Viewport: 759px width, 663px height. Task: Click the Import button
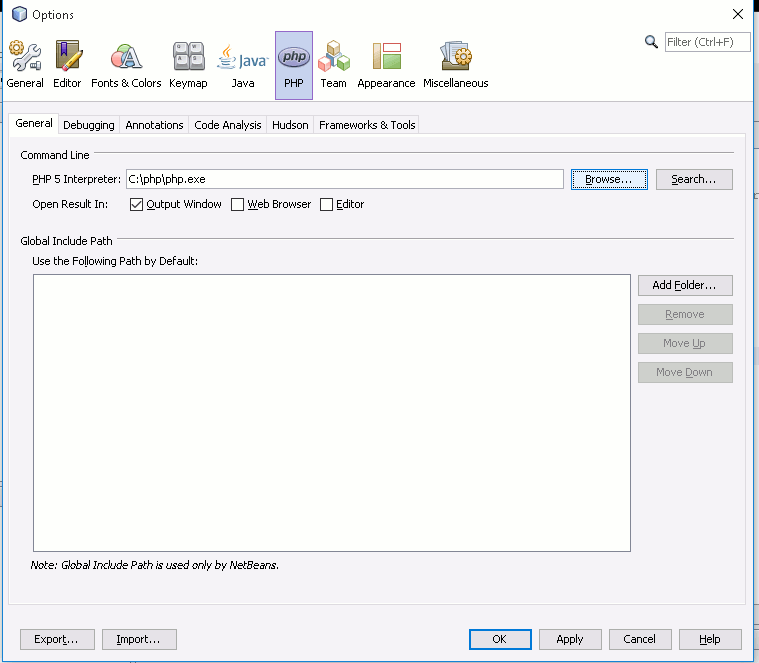[139, 639]
